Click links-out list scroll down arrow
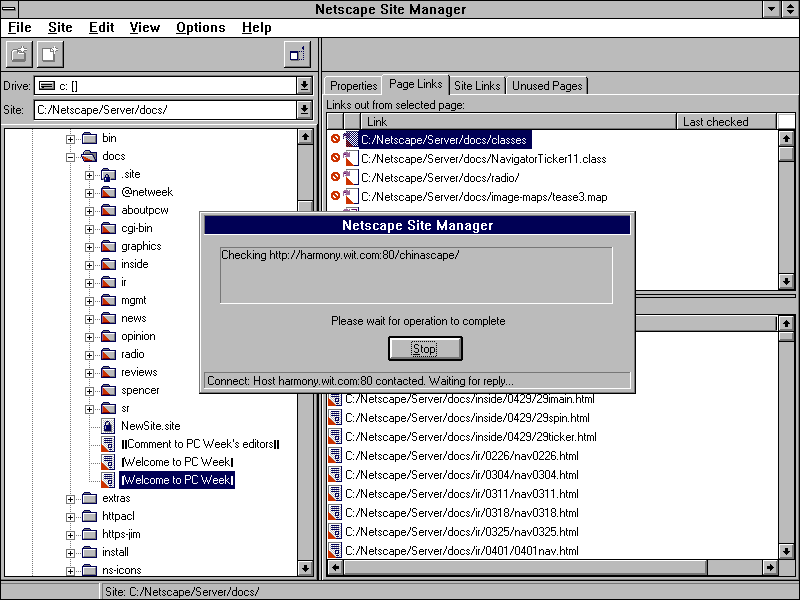This screenshot has width=800, height=600. coord(786,282)
